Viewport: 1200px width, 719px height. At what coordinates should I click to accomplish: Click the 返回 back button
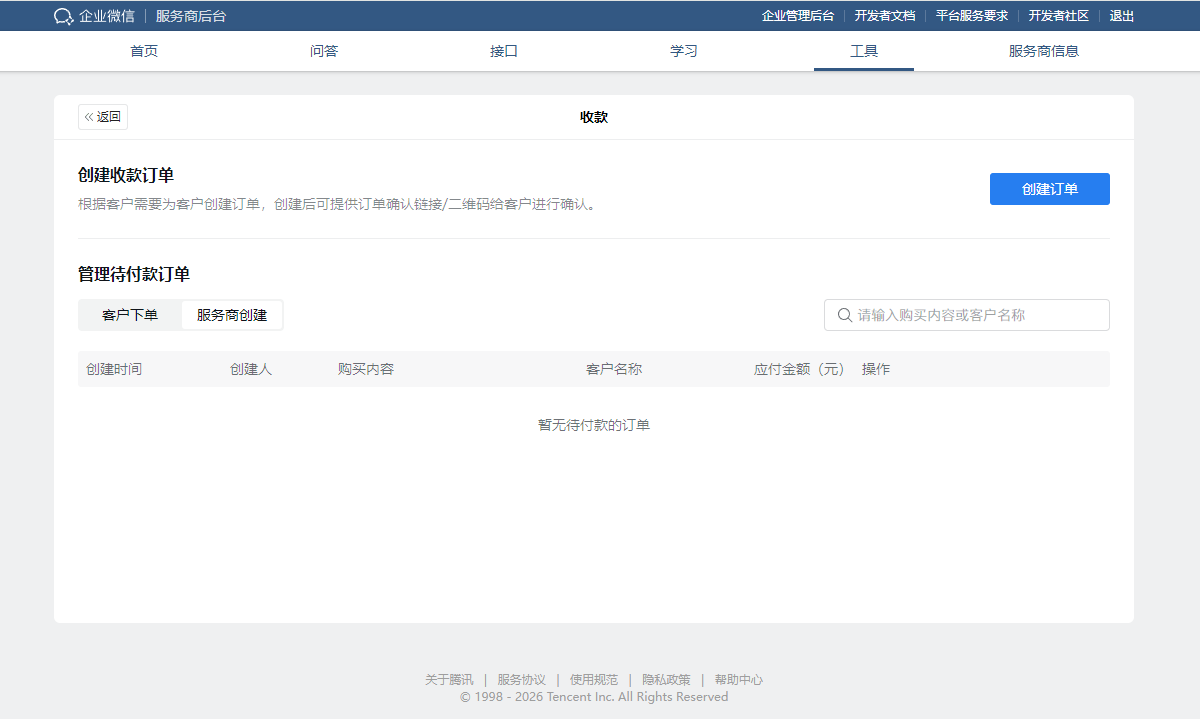[103, 117]
